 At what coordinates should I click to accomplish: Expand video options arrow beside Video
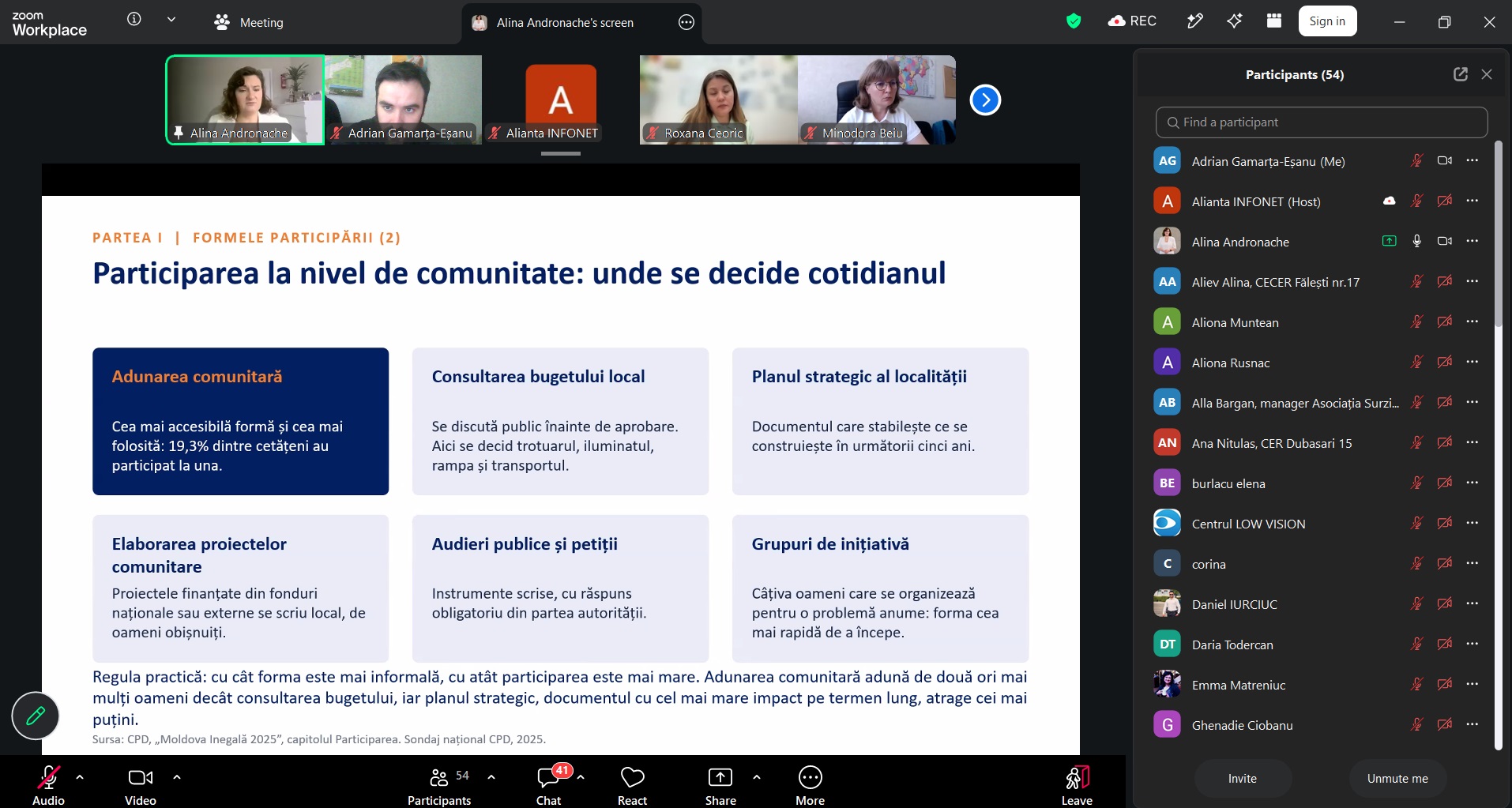coord(177,777)
